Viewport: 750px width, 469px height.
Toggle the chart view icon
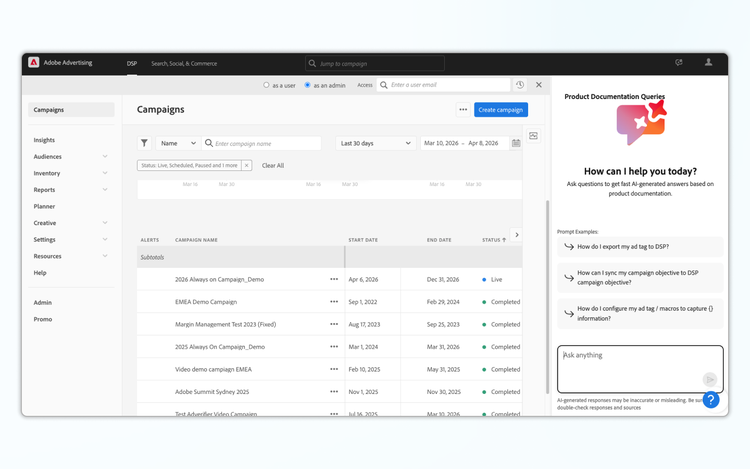[534, 136]
